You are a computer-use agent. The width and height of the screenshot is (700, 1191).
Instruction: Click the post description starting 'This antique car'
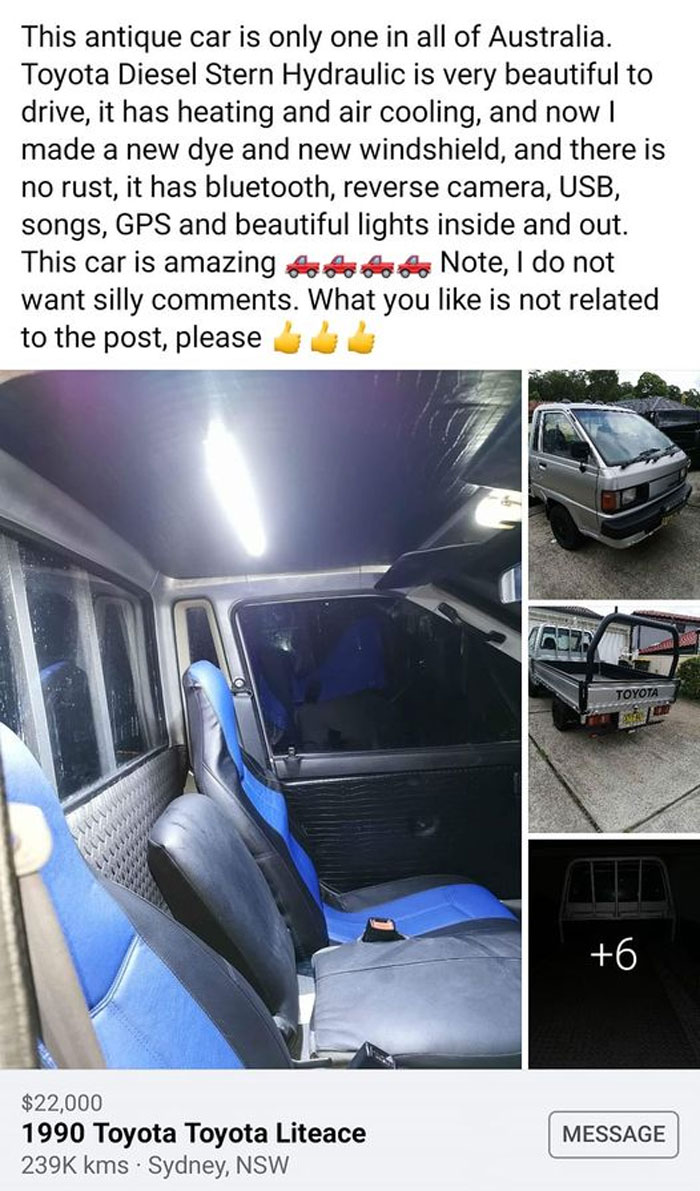(343, 187)
